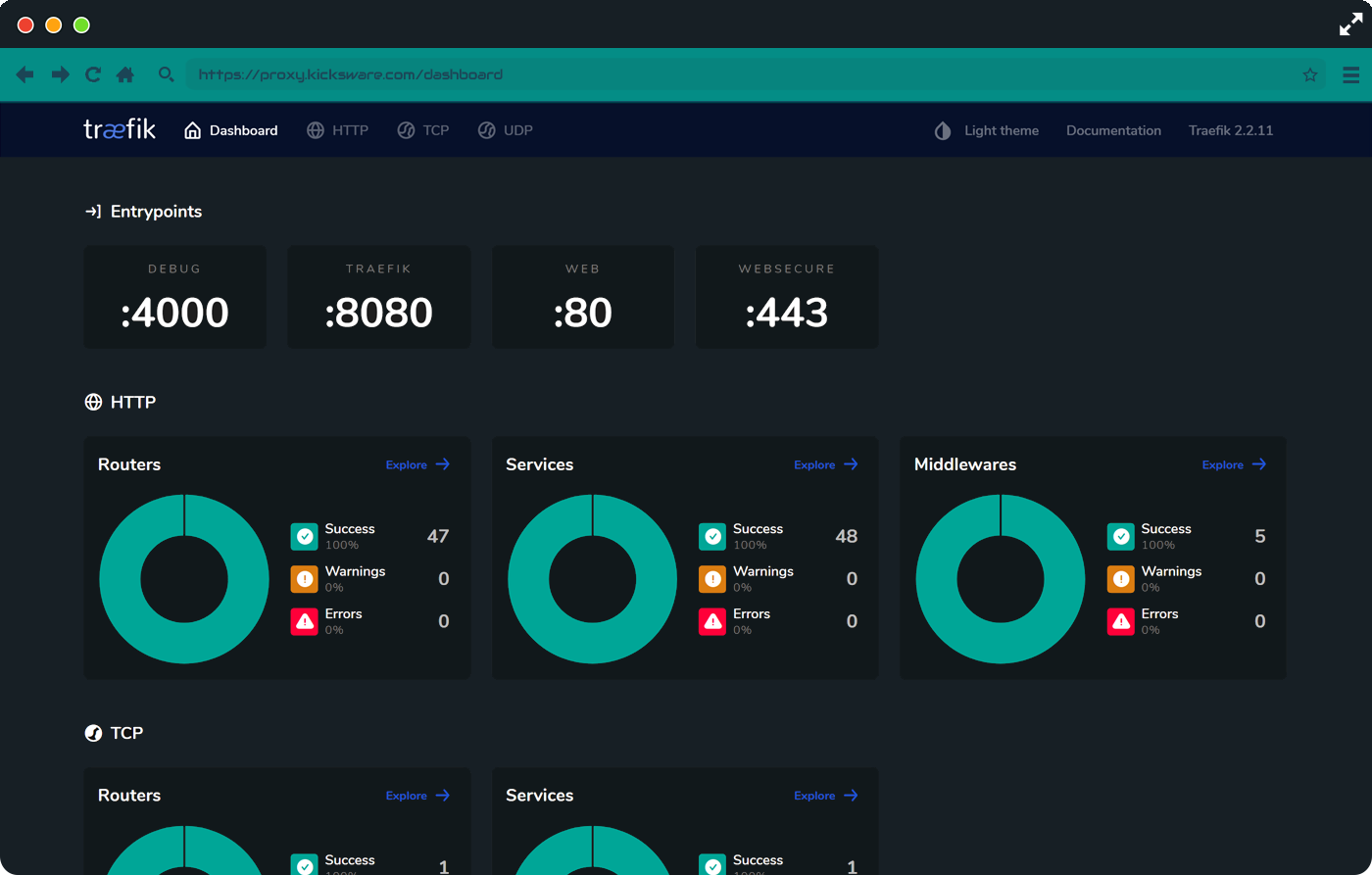Click the HTTP Routers Errors icon
The image size is (1372, 875).
click(305, 621)
